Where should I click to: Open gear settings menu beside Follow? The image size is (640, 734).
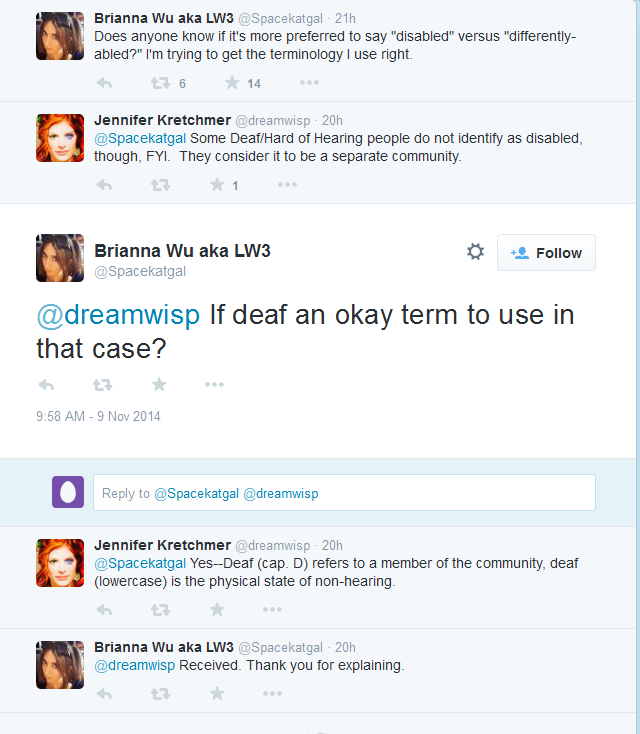pos(475,252)
